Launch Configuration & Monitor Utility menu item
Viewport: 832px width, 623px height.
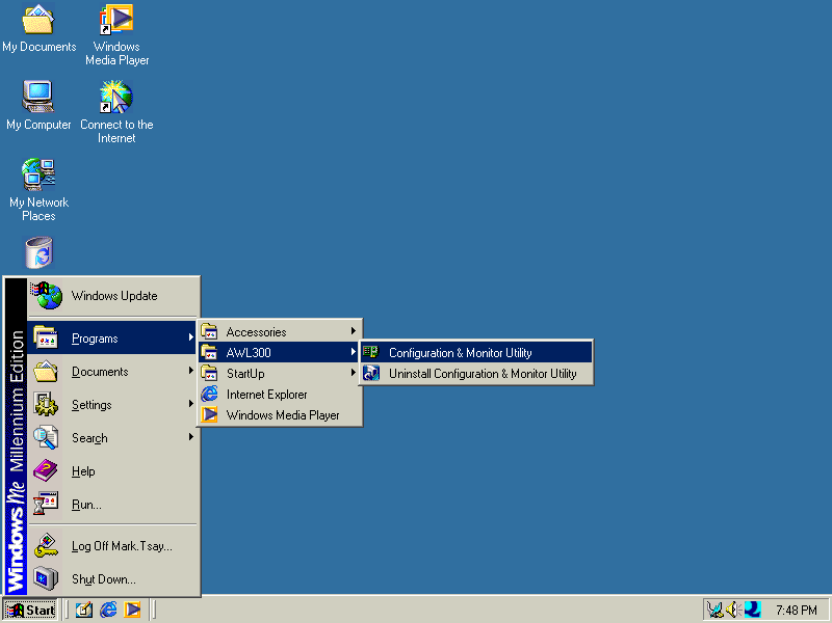476,352
